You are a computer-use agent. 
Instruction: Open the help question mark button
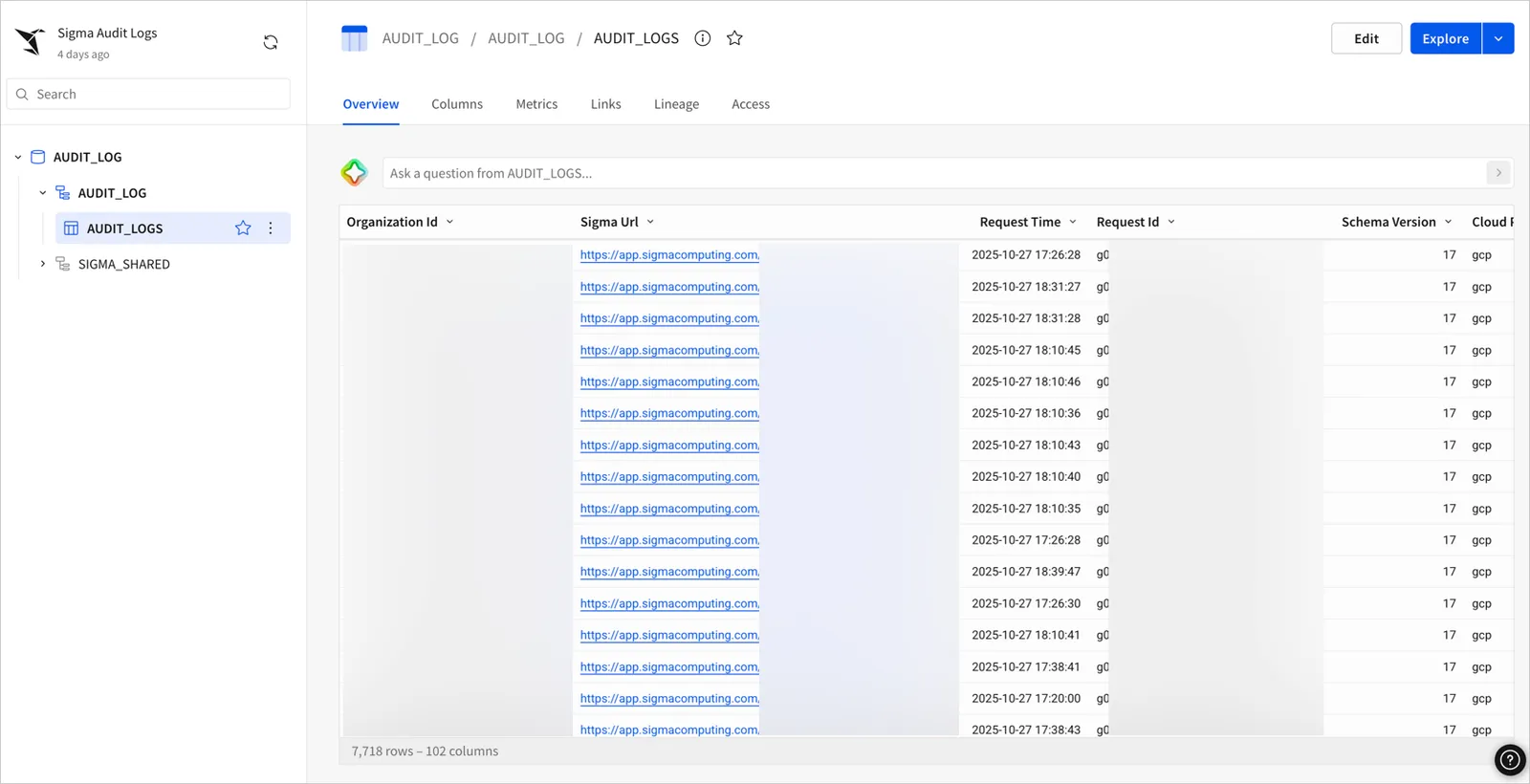[x=1510, y=760]
